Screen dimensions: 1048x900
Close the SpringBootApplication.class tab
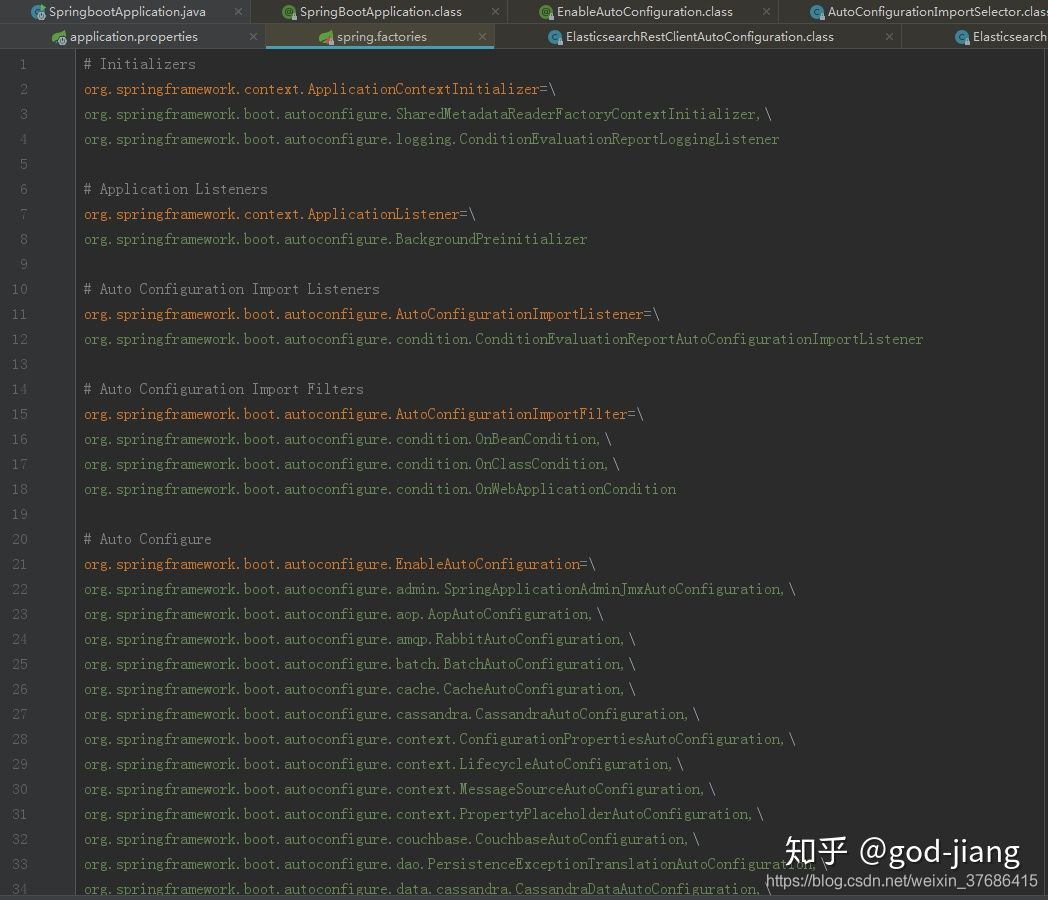(495, 11)
